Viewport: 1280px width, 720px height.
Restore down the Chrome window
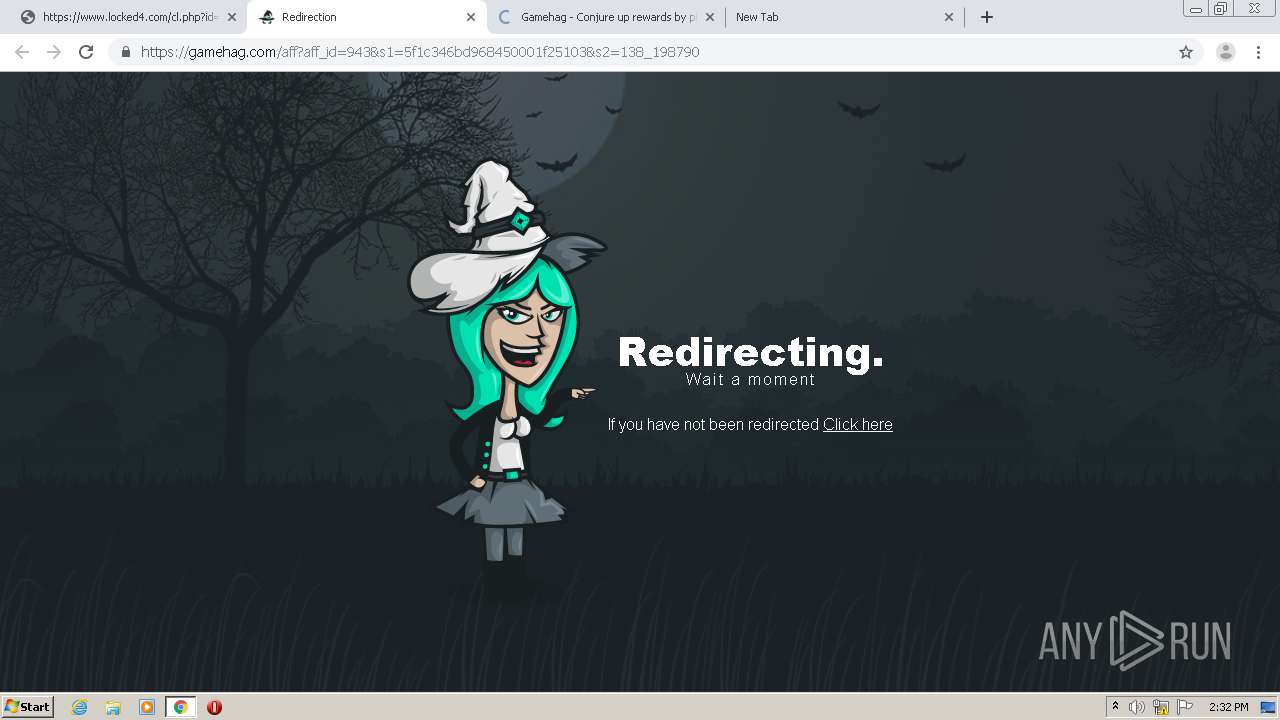point(1221,9)
